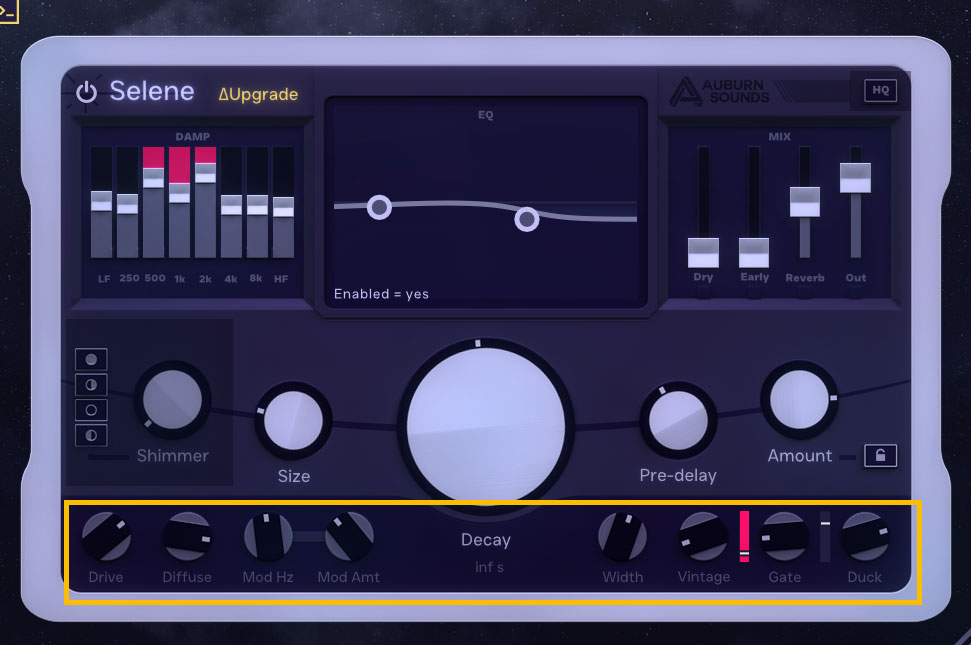This screenshot has height=645, width=971.
Task: Select the second shimmer mode icon
Action: tap(91, 384)
